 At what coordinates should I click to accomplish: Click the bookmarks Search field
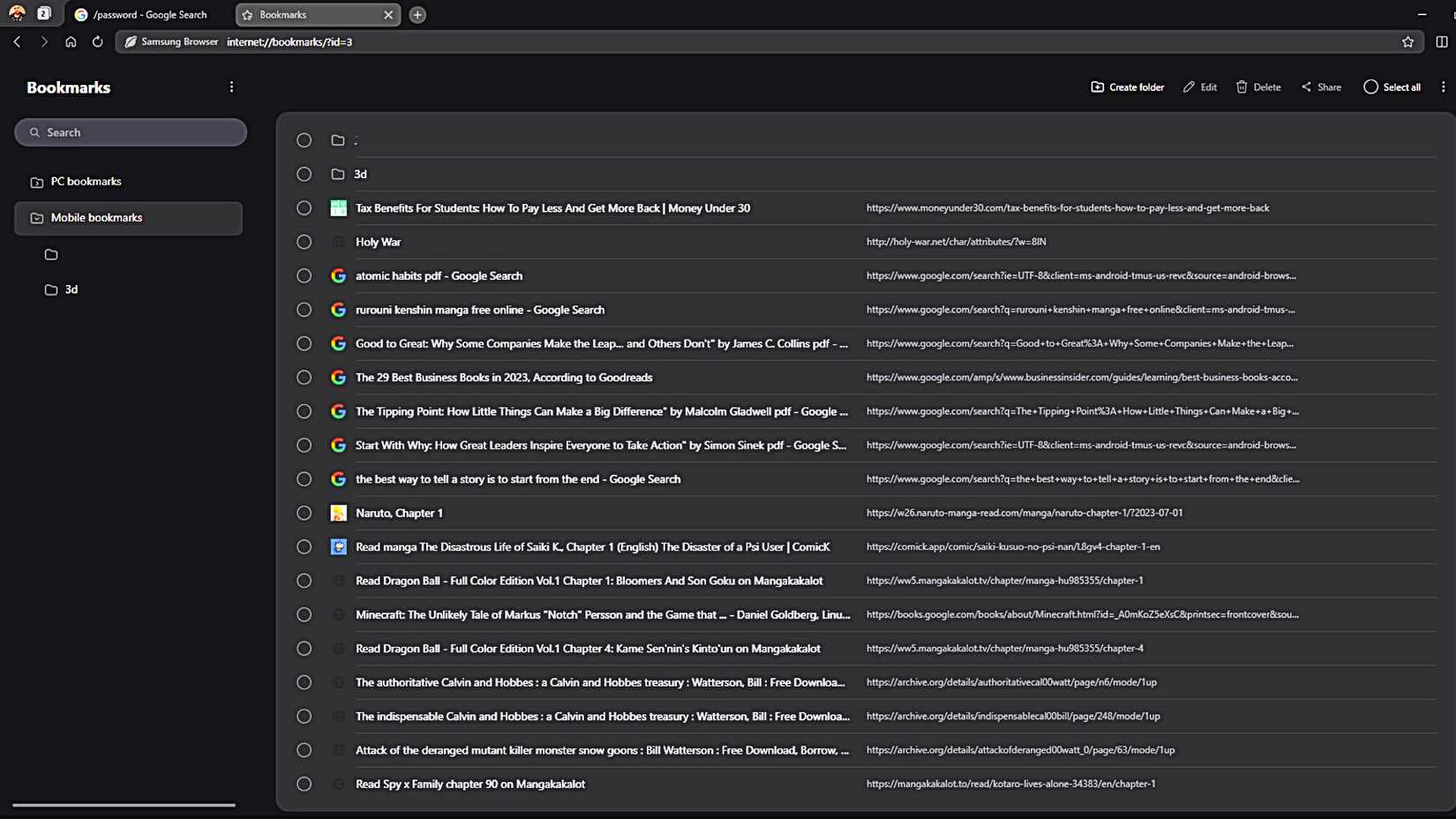(x=131, y=132)
